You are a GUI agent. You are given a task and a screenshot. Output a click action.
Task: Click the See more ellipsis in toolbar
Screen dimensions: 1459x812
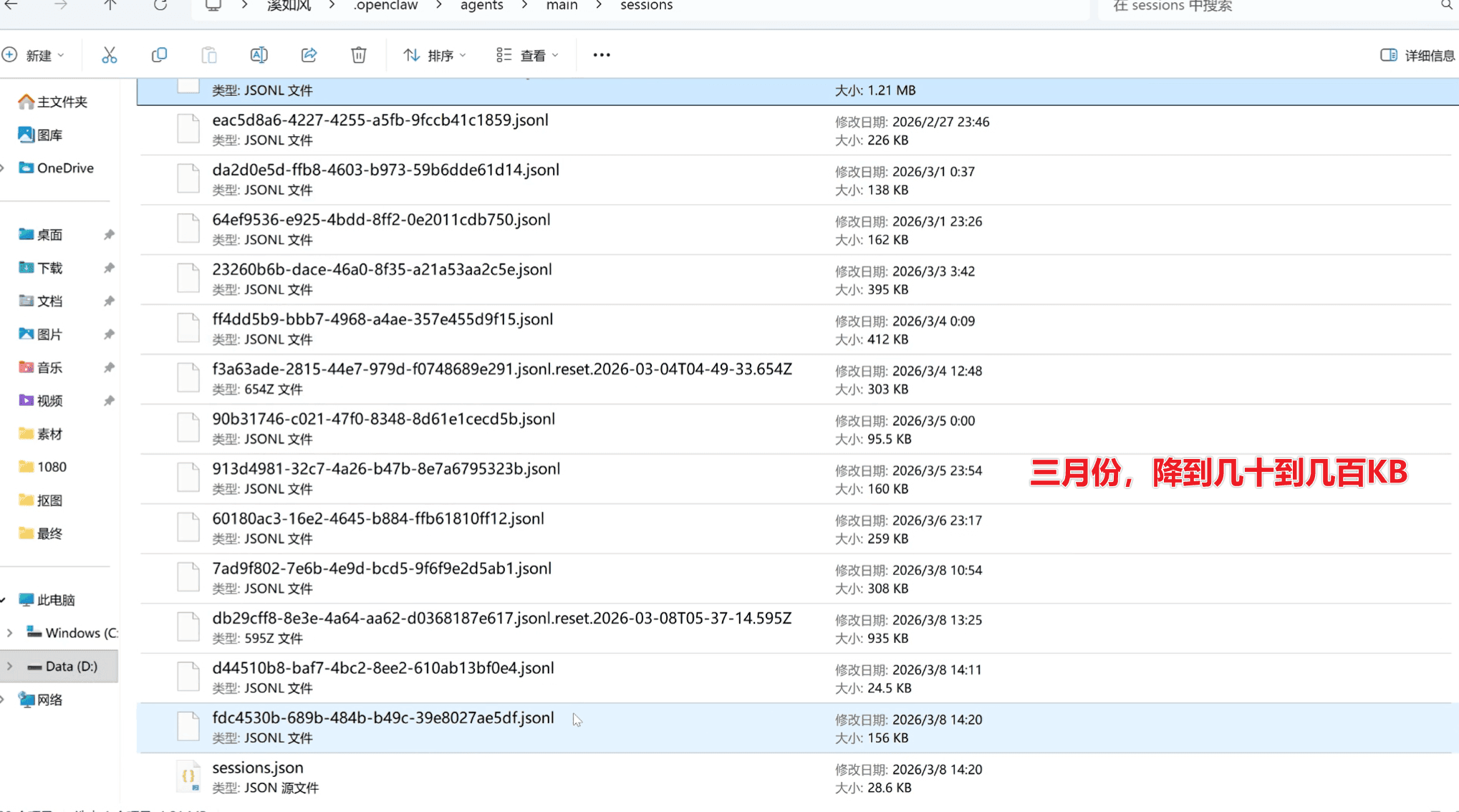click(601, 54)
